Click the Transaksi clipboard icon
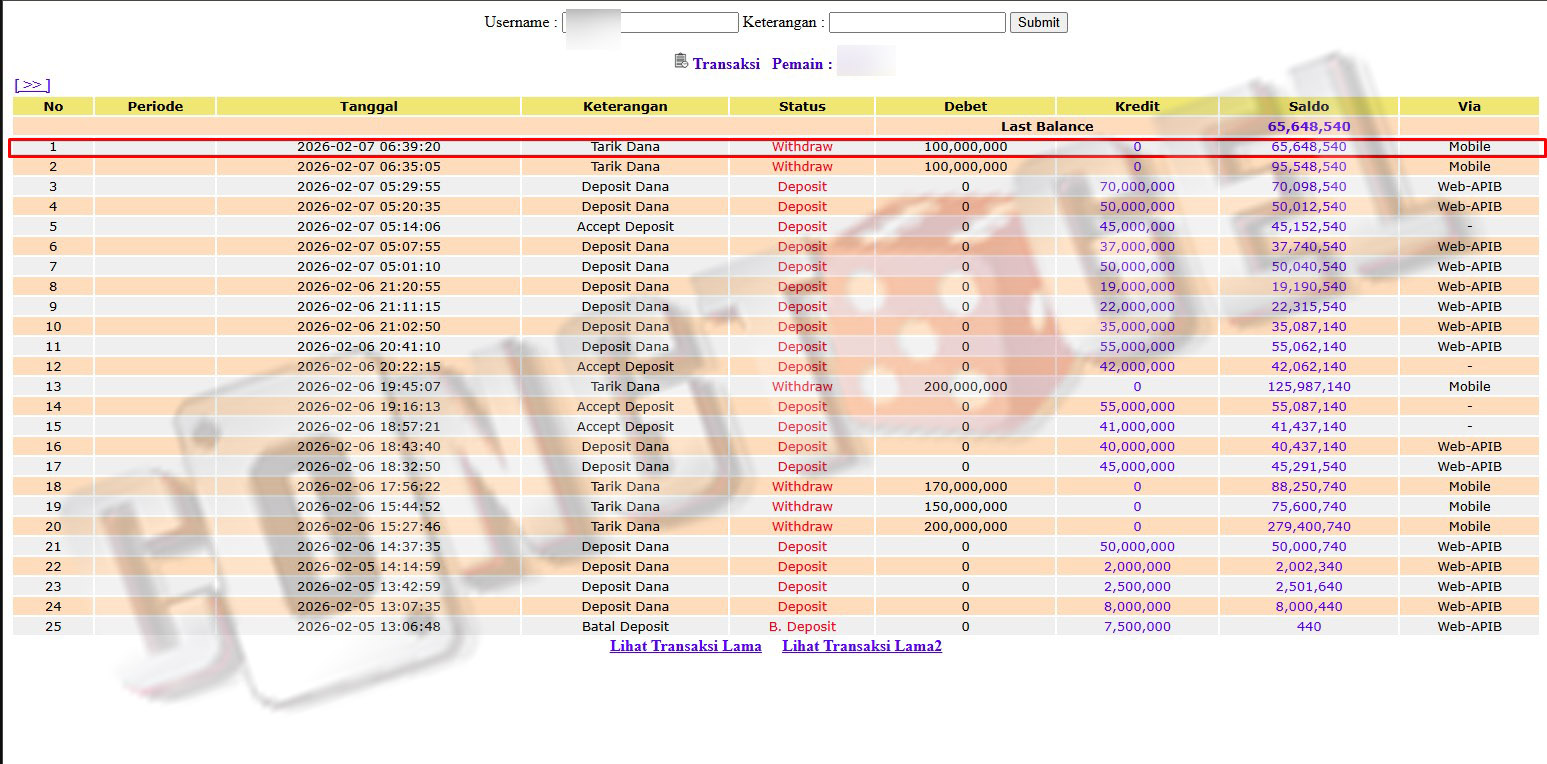 pos(681,62)
